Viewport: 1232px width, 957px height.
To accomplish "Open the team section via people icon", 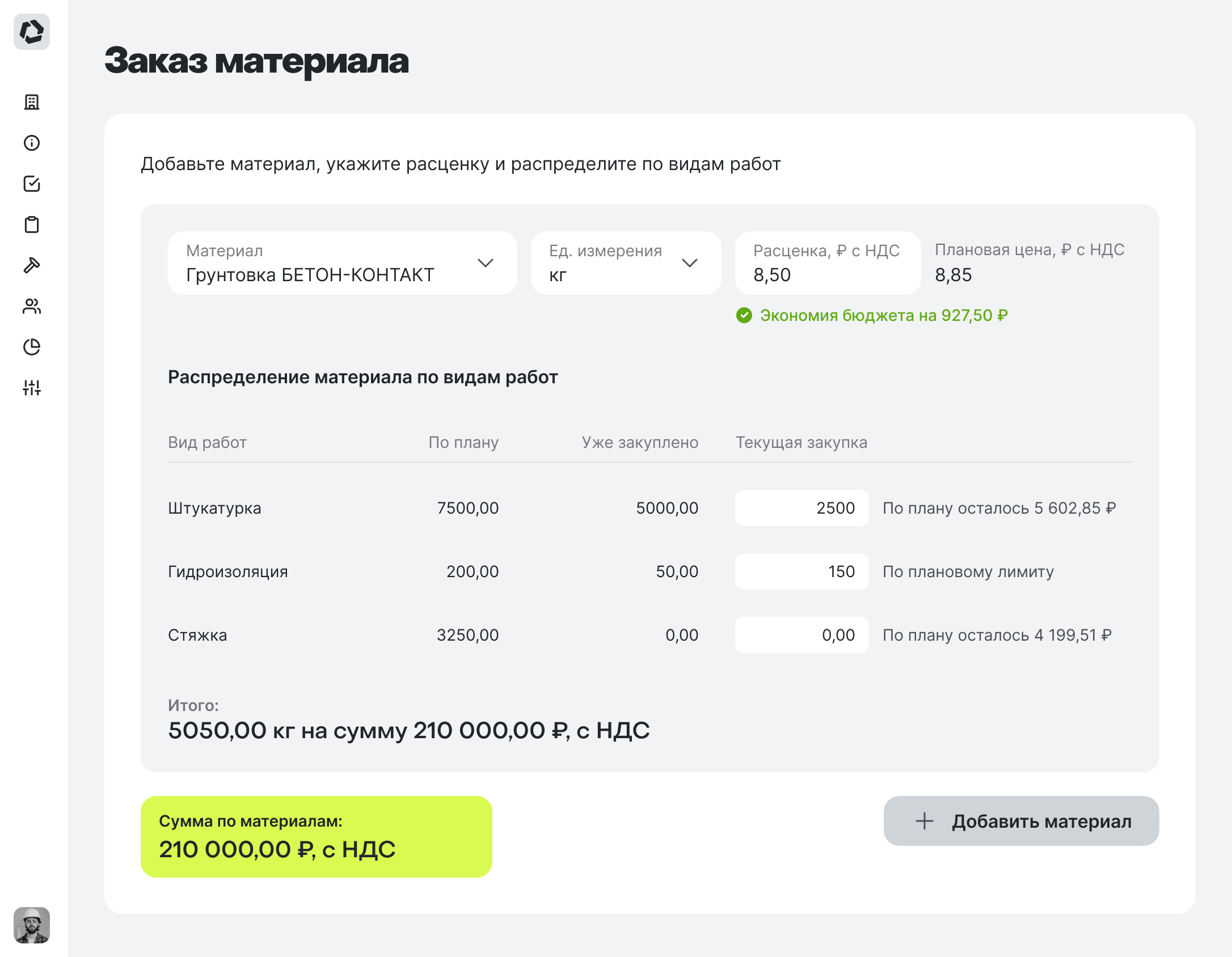I will (x=32, y=307).
